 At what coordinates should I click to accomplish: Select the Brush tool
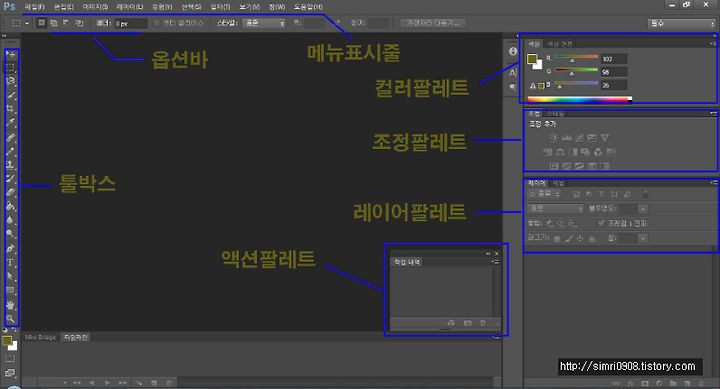[11, 151]
